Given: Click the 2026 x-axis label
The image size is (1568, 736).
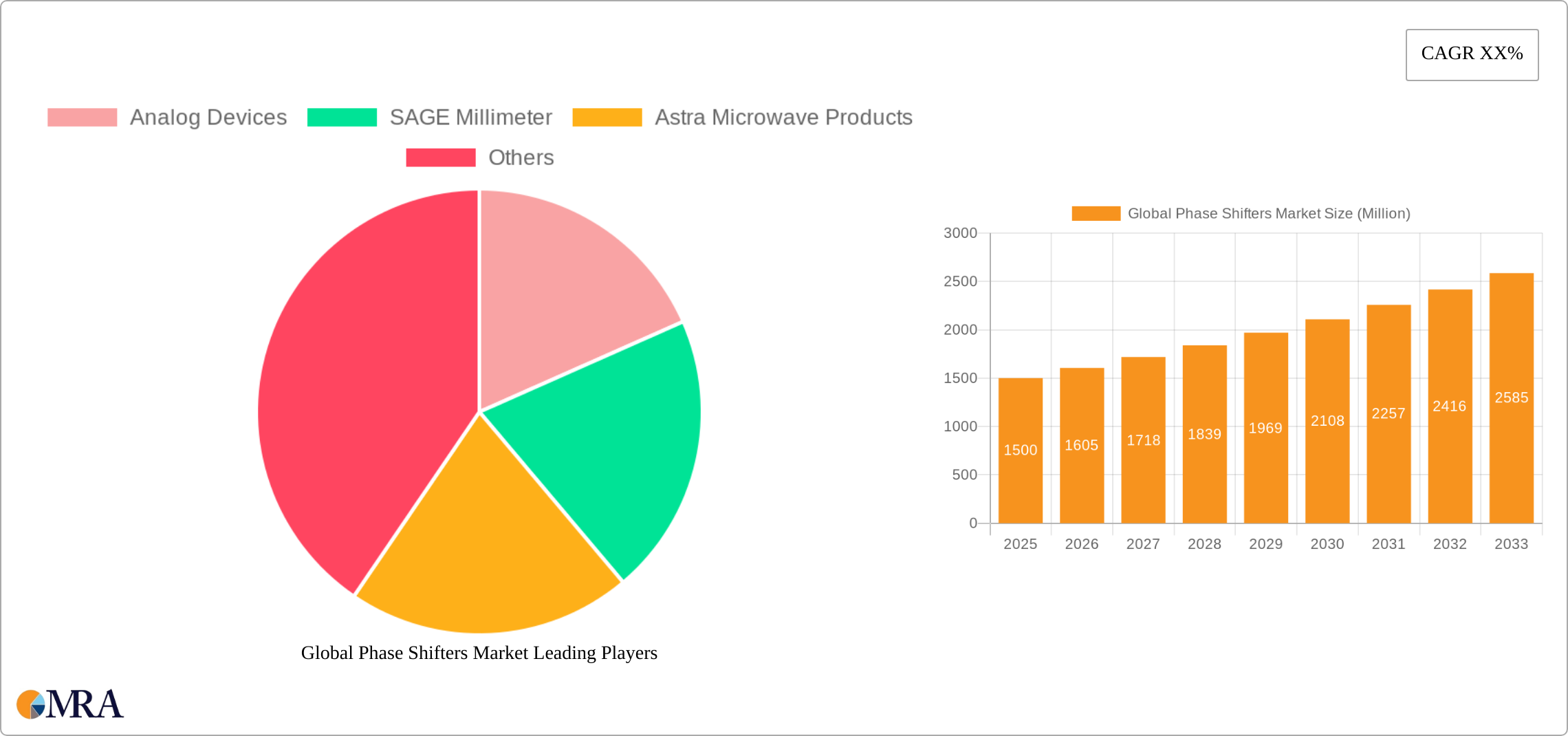Looking at the screenshot, I should coord(1082,544).
